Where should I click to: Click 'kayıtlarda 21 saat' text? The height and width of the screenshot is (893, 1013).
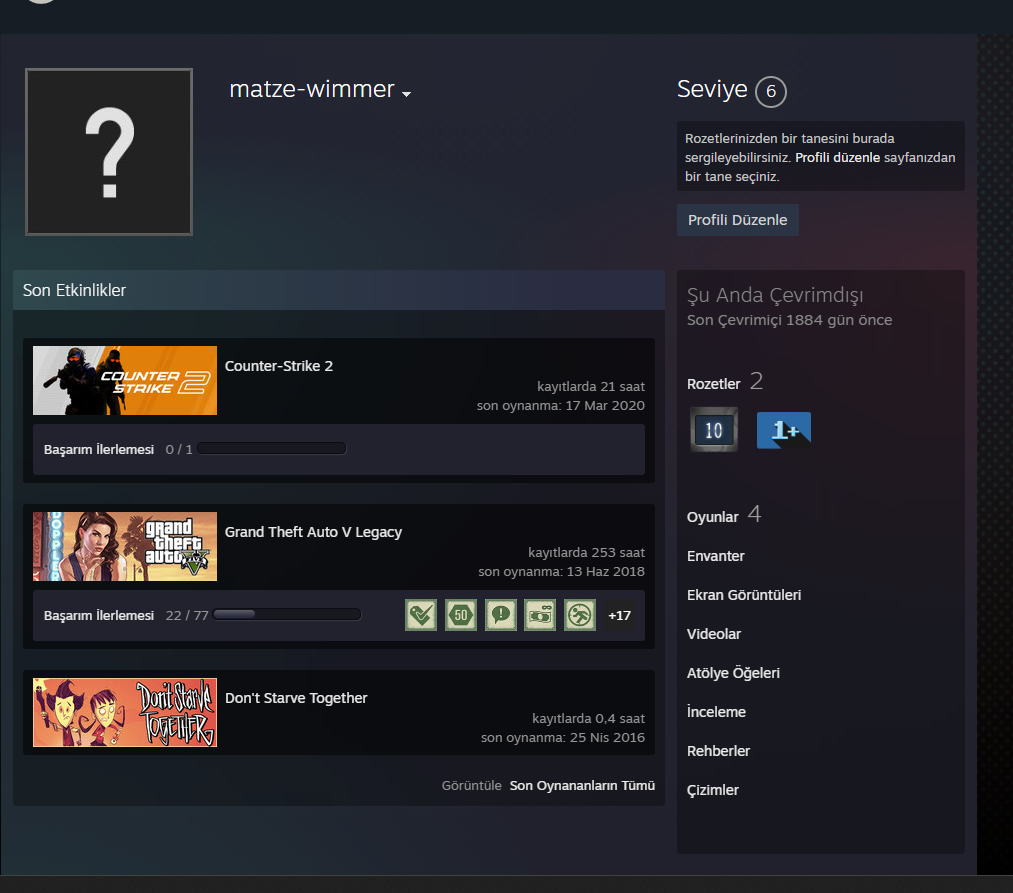tap(590, 386)
